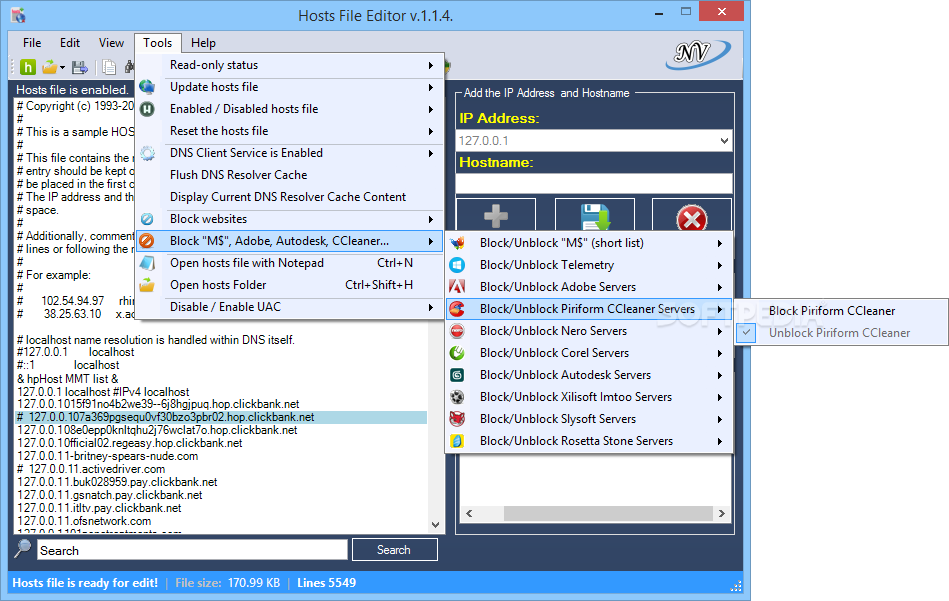Expand Block/Unblock Rosetta Stone Servers submenu
Viewport: 949px width, 601px height.
720,441
